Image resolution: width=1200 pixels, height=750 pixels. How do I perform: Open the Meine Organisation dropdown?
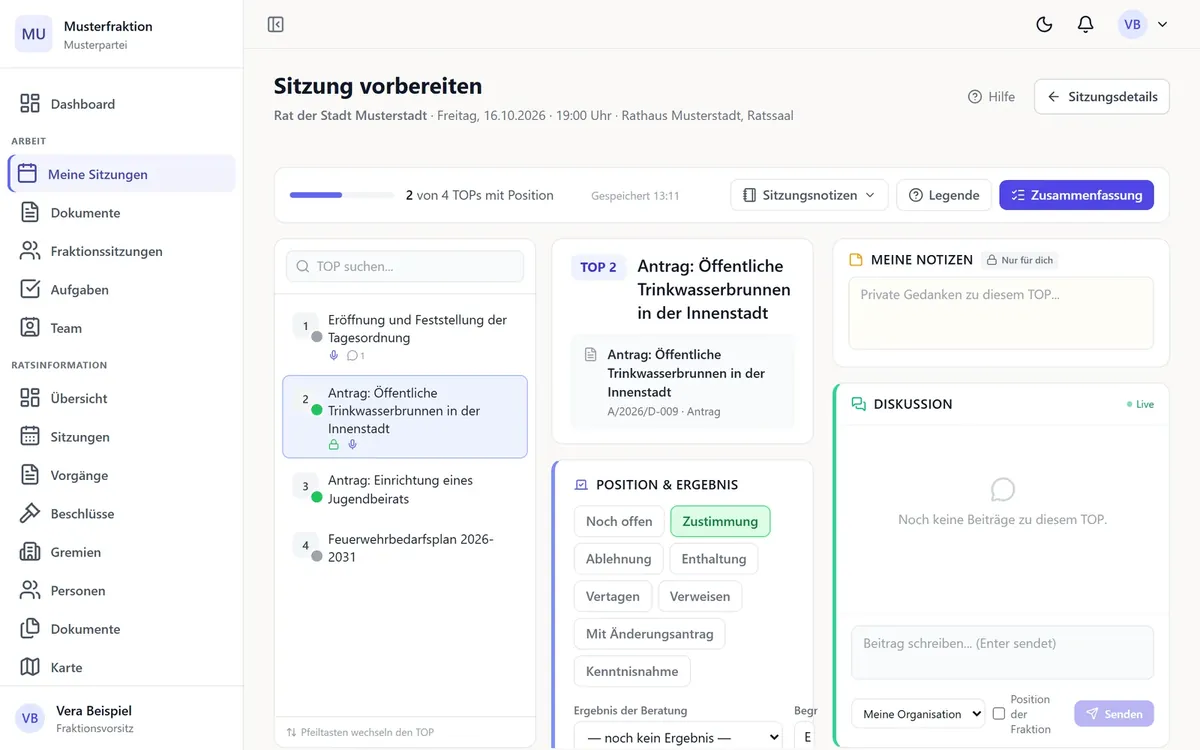click(x=918, y=714)
